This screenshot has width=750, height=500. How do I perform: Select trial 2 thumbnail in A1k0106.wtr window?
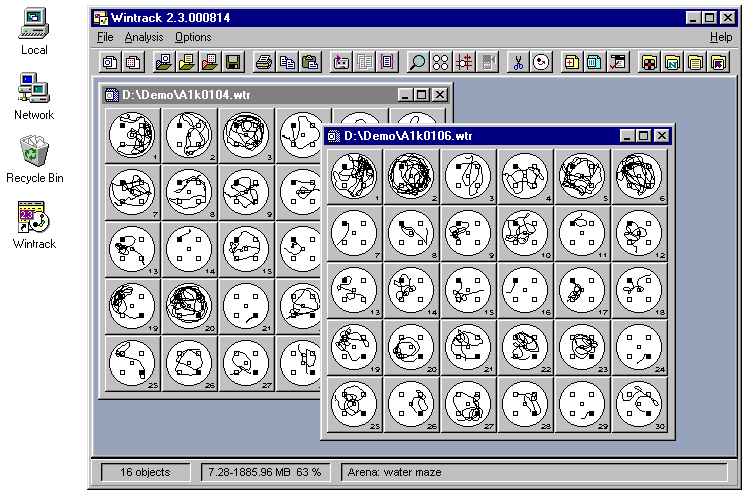click(411, 177)
